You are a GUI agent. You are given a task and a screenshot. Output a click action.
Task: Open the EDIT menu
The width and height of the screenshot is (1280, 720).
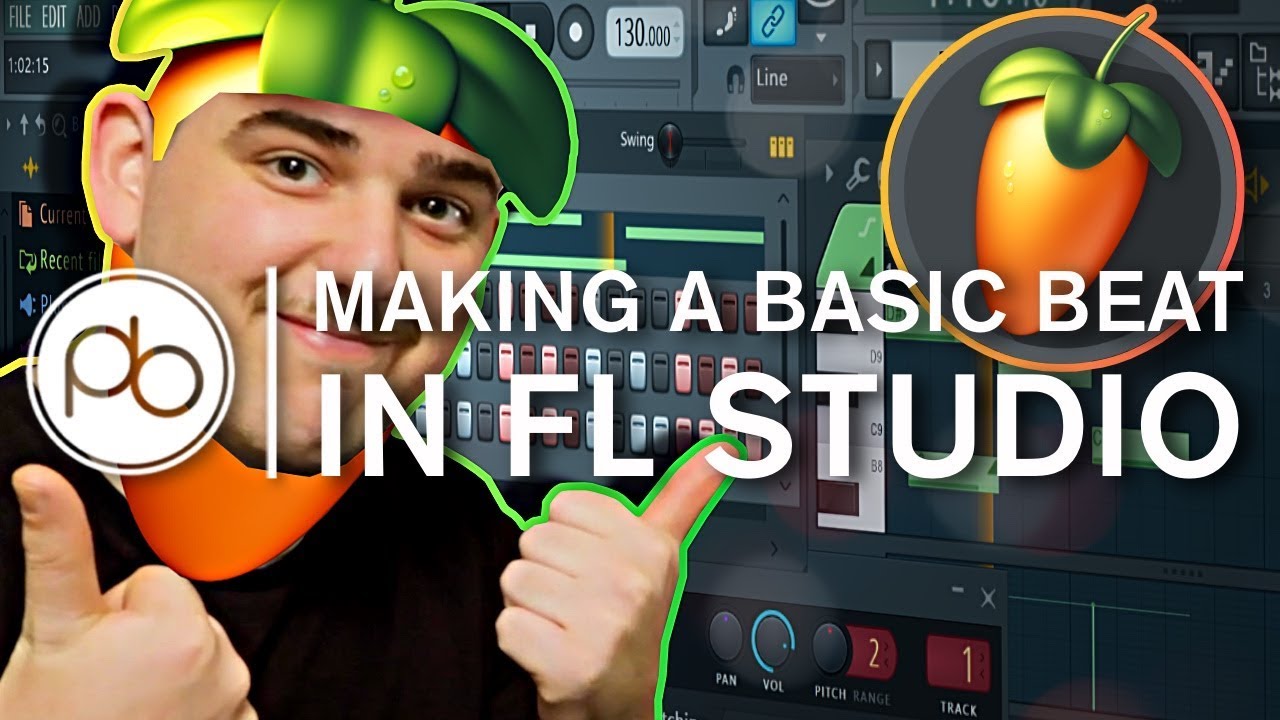(54, 17)
